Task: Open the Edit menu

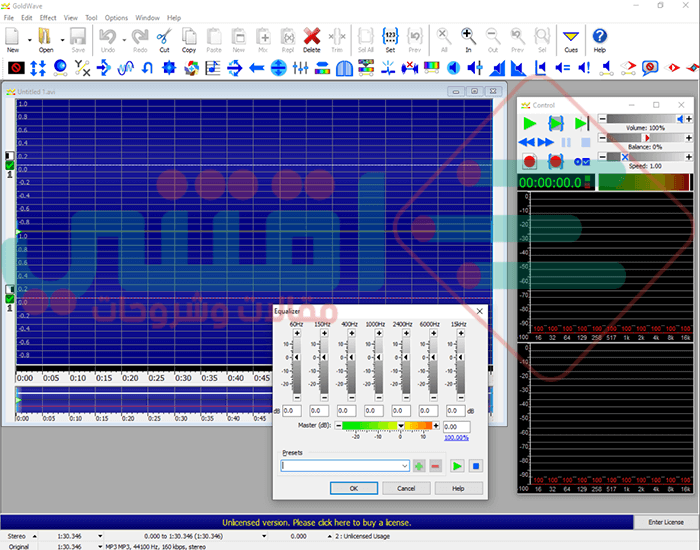Action: coord(27,18)
